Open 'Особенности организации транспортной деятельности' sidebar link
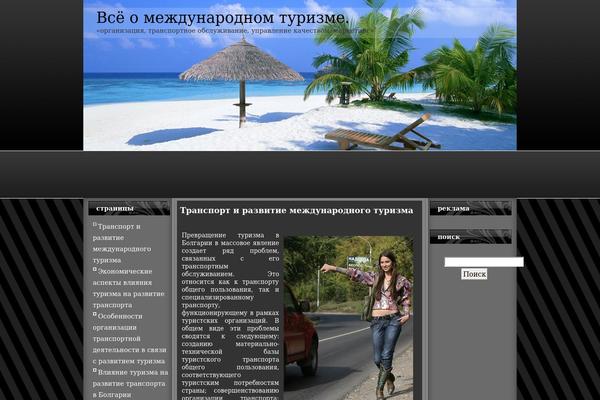 pyautogui.click(x=129, y=338)
